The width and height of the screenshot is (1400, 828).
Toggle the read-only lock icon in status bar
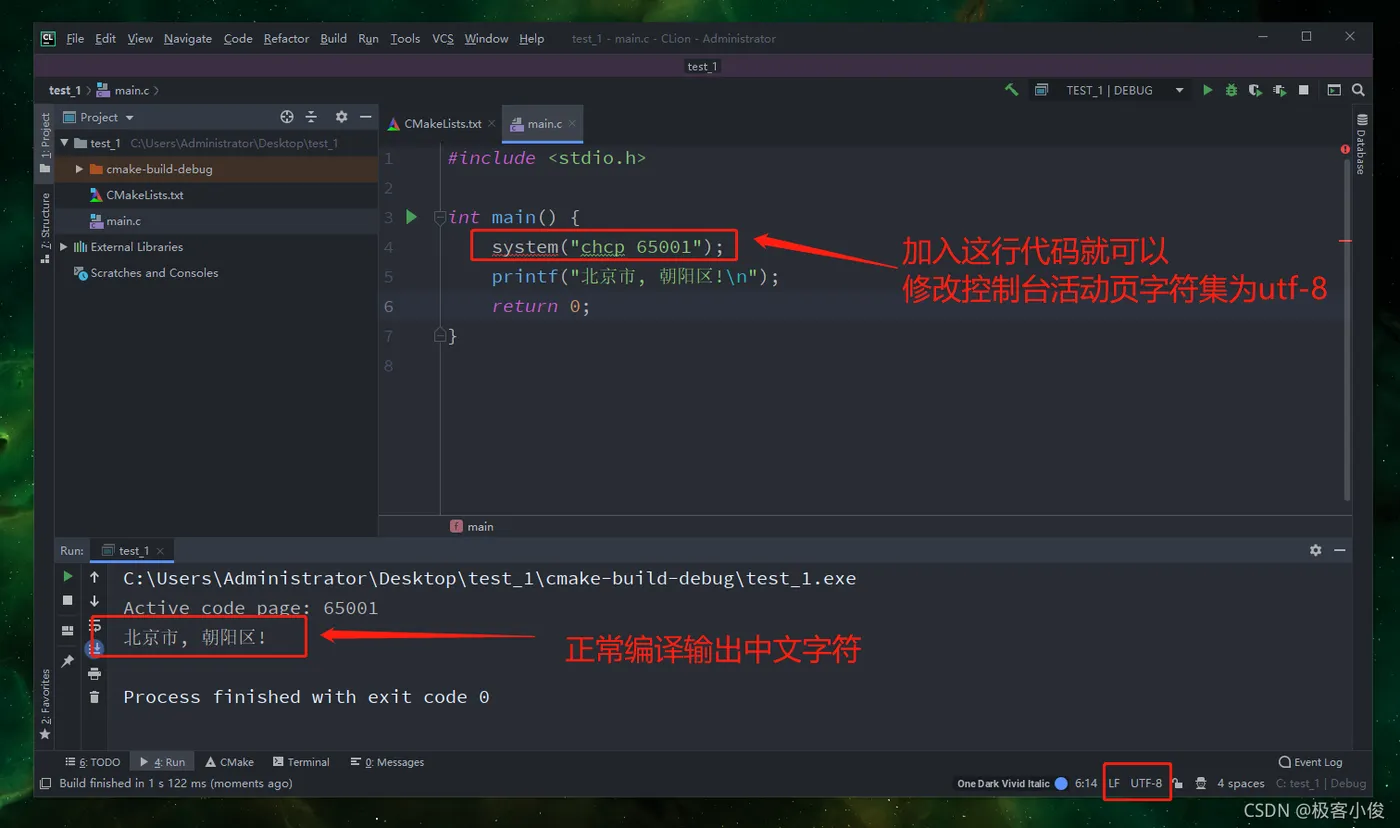tap(1179, 784)
